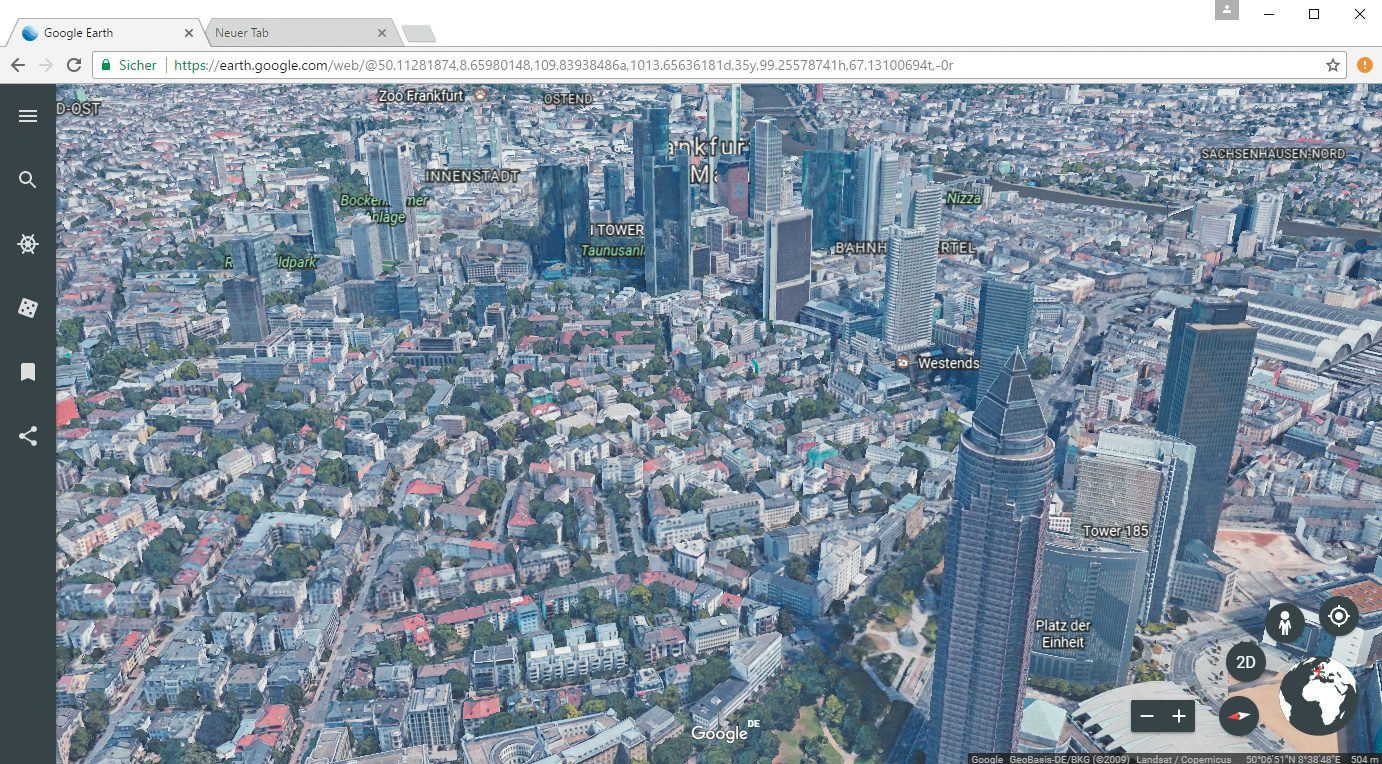
Task: Click the globe overview thumbnail
Action: (1318, 696)
